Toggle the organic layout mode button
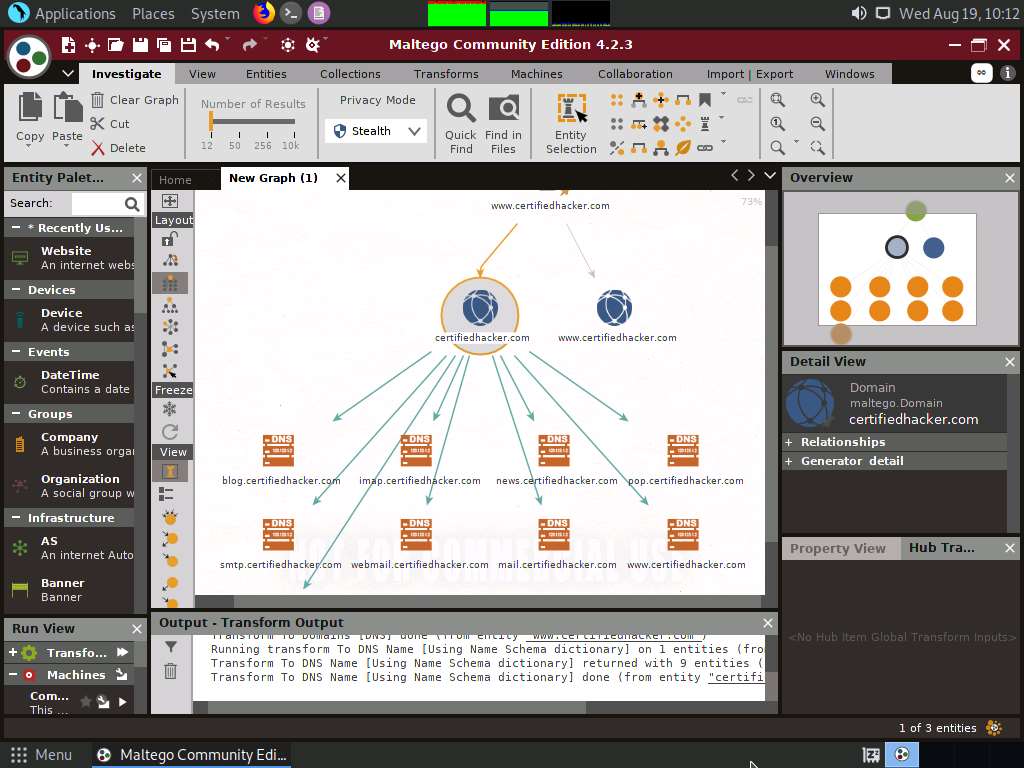Screen dimensions: 1024x768 (170, 349)
